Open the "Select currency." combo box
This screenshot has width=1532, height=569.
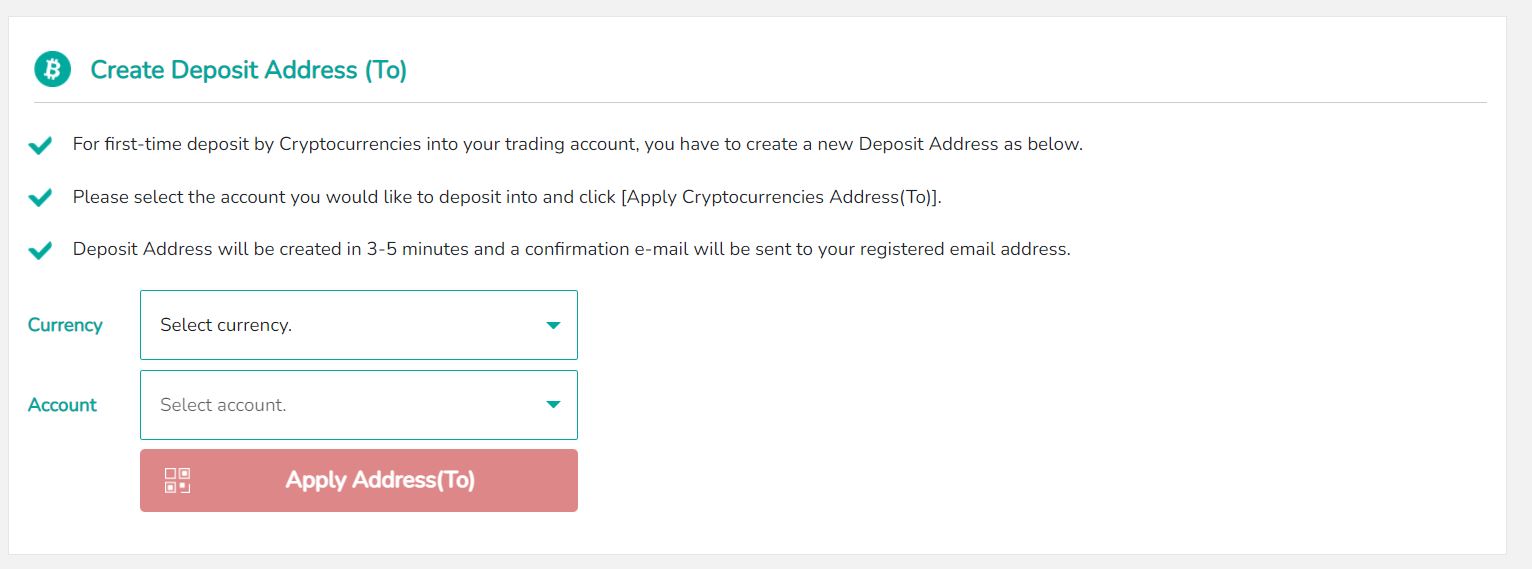point(340,325)
